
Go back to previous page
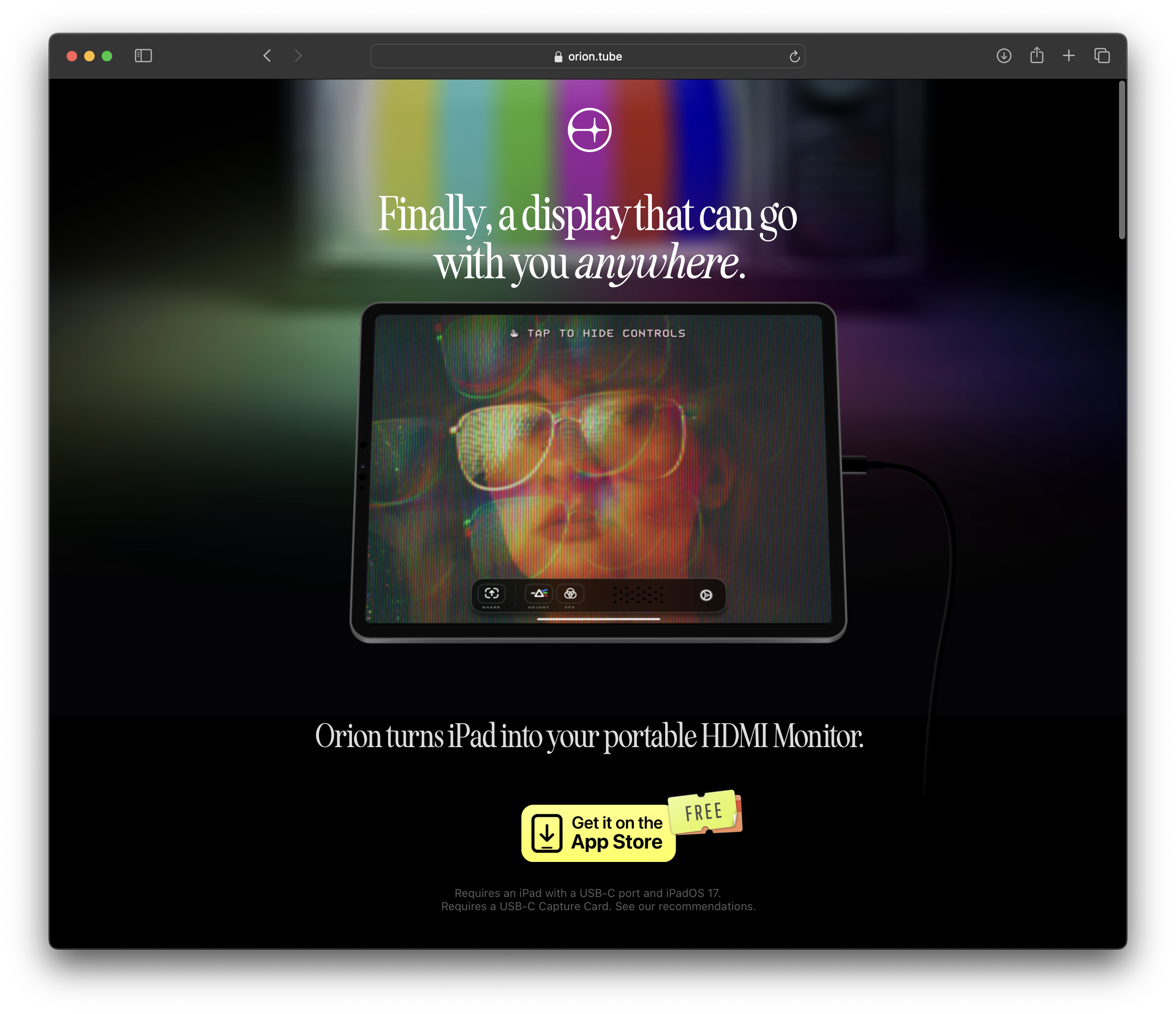[267, 56]
